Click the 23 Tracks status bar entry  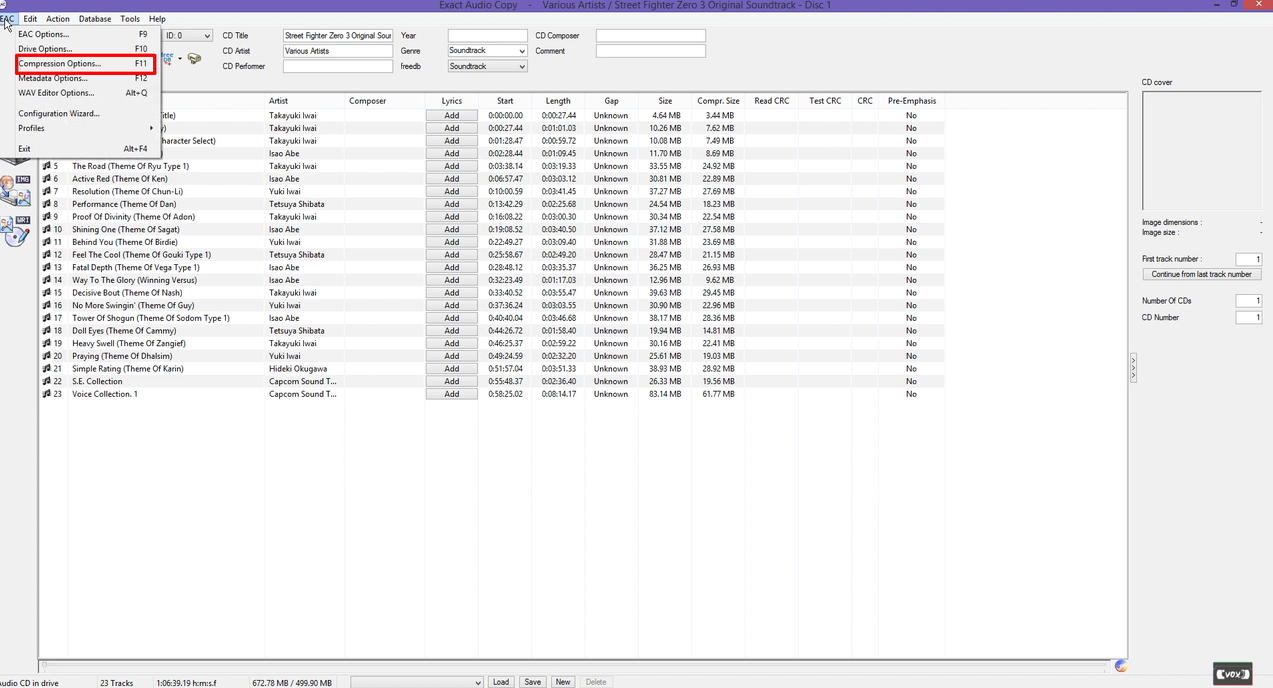[117, 683]
